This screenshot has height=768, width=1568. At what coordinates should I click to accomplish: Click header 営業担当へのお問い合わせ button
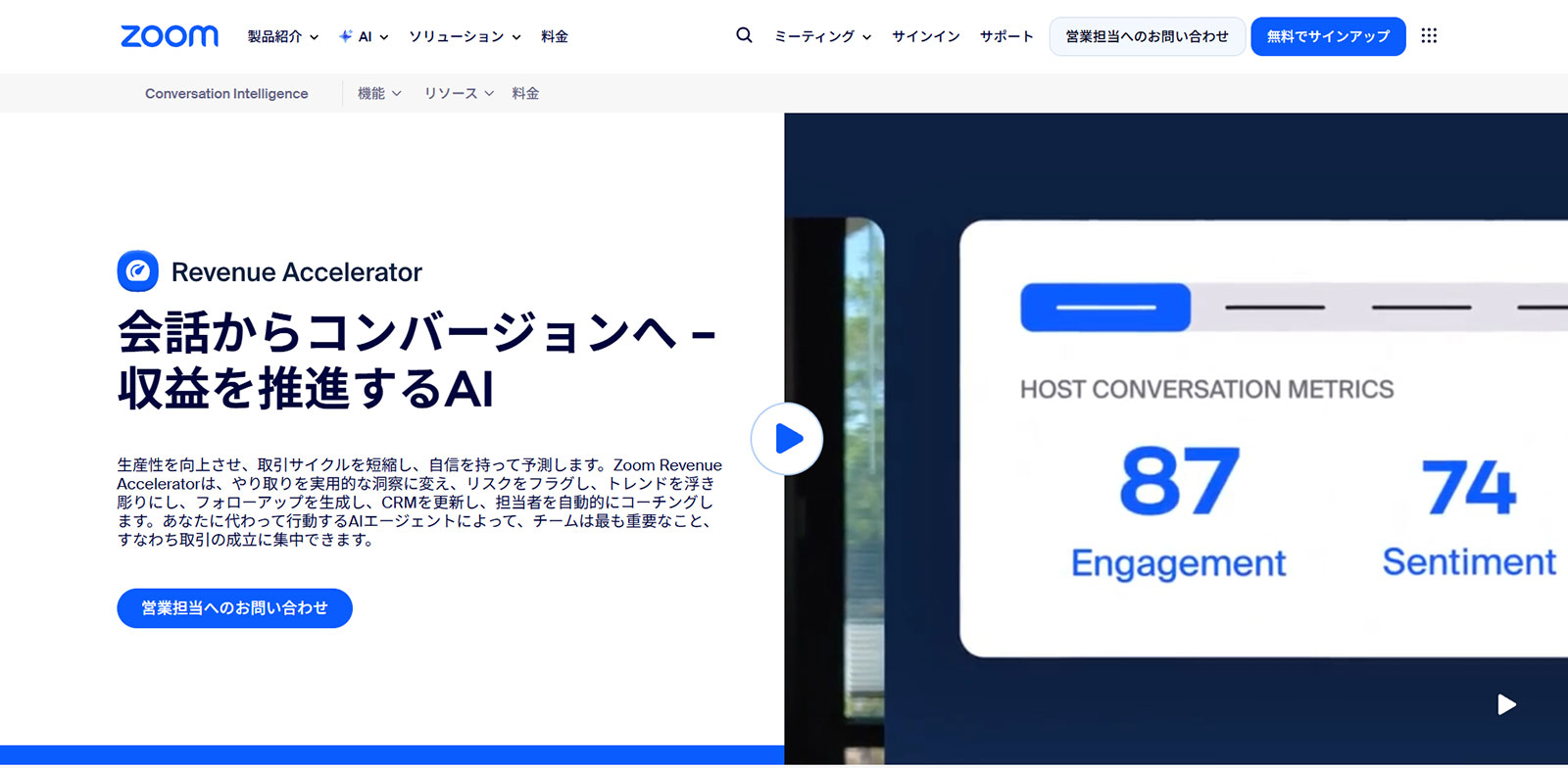coord(1147,36)
